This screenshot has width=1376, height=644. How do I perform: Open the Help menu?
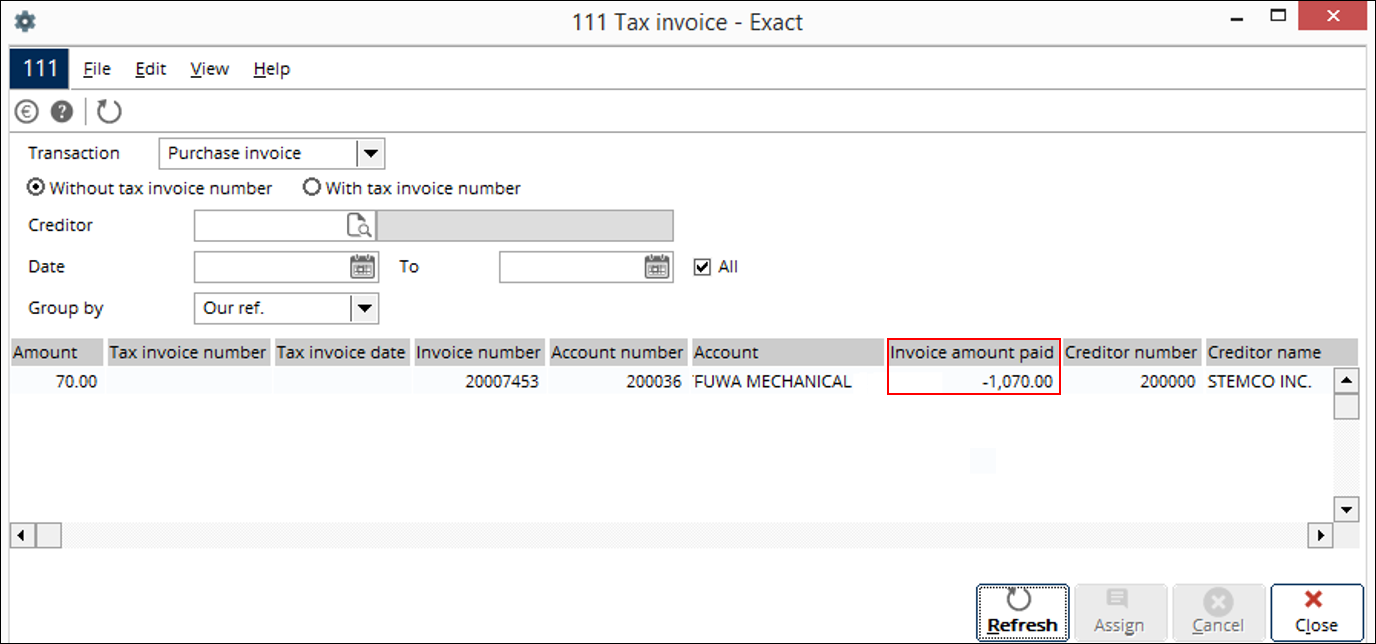point(272,69)
